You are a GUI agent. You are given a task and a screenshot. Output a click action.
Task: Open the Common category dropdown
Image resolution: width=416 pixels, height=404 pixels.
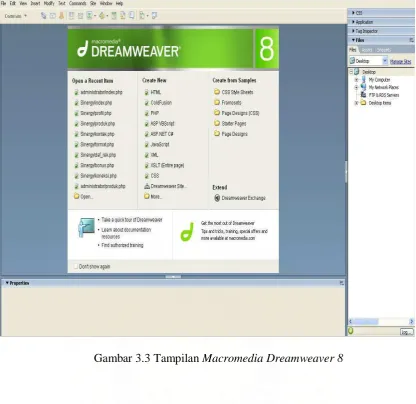[x=16, y=16]
